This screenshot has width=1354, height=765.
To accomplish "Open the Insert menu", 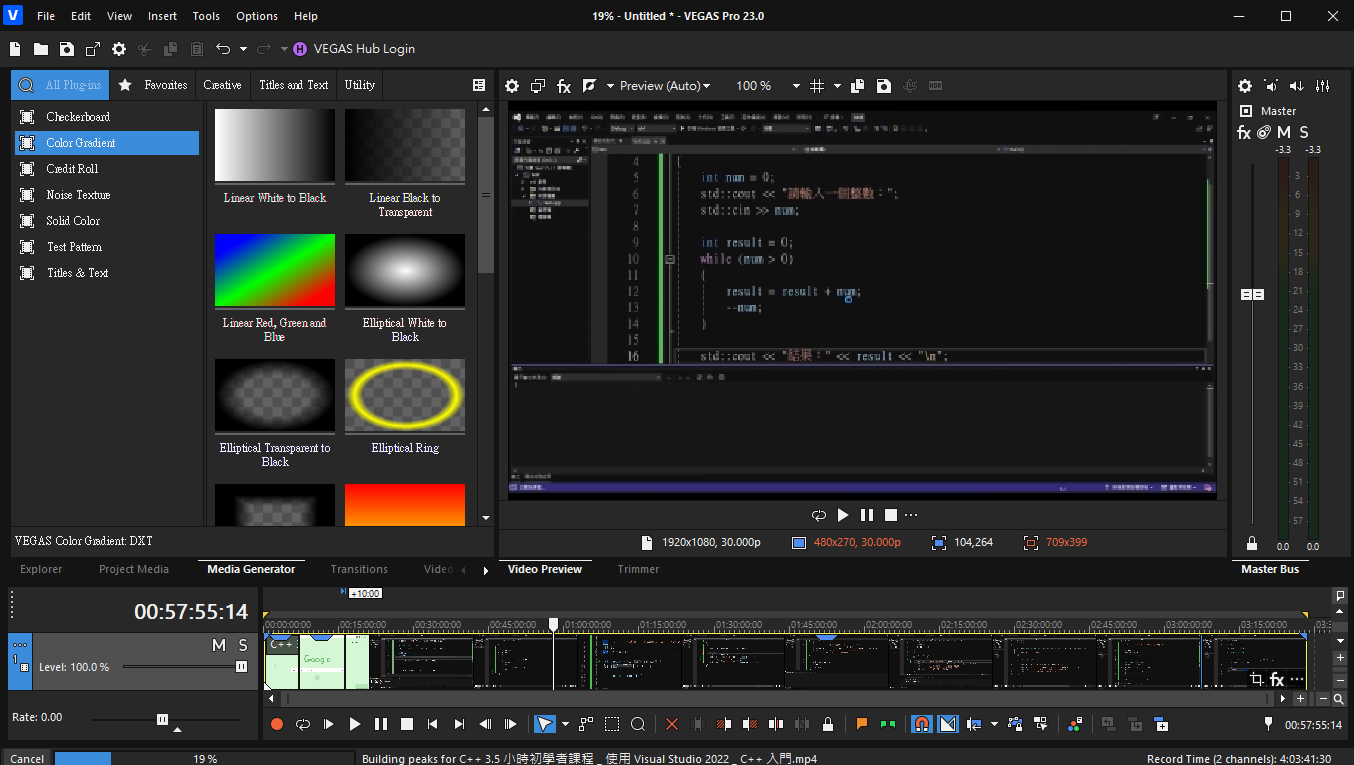I will point(162,16).
